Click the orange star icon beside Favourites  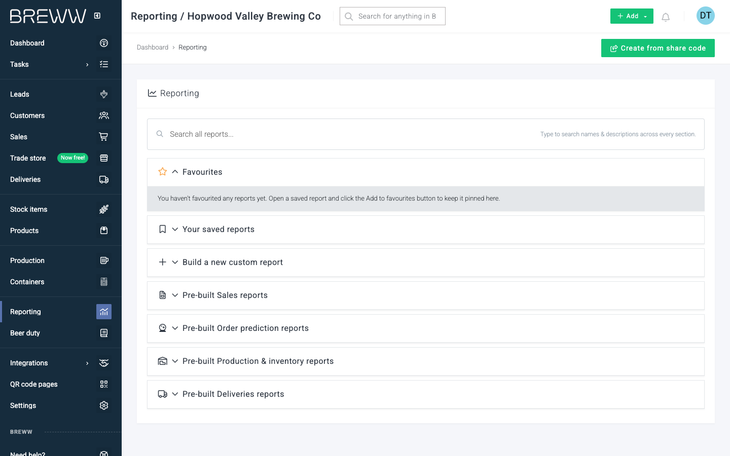162,172
